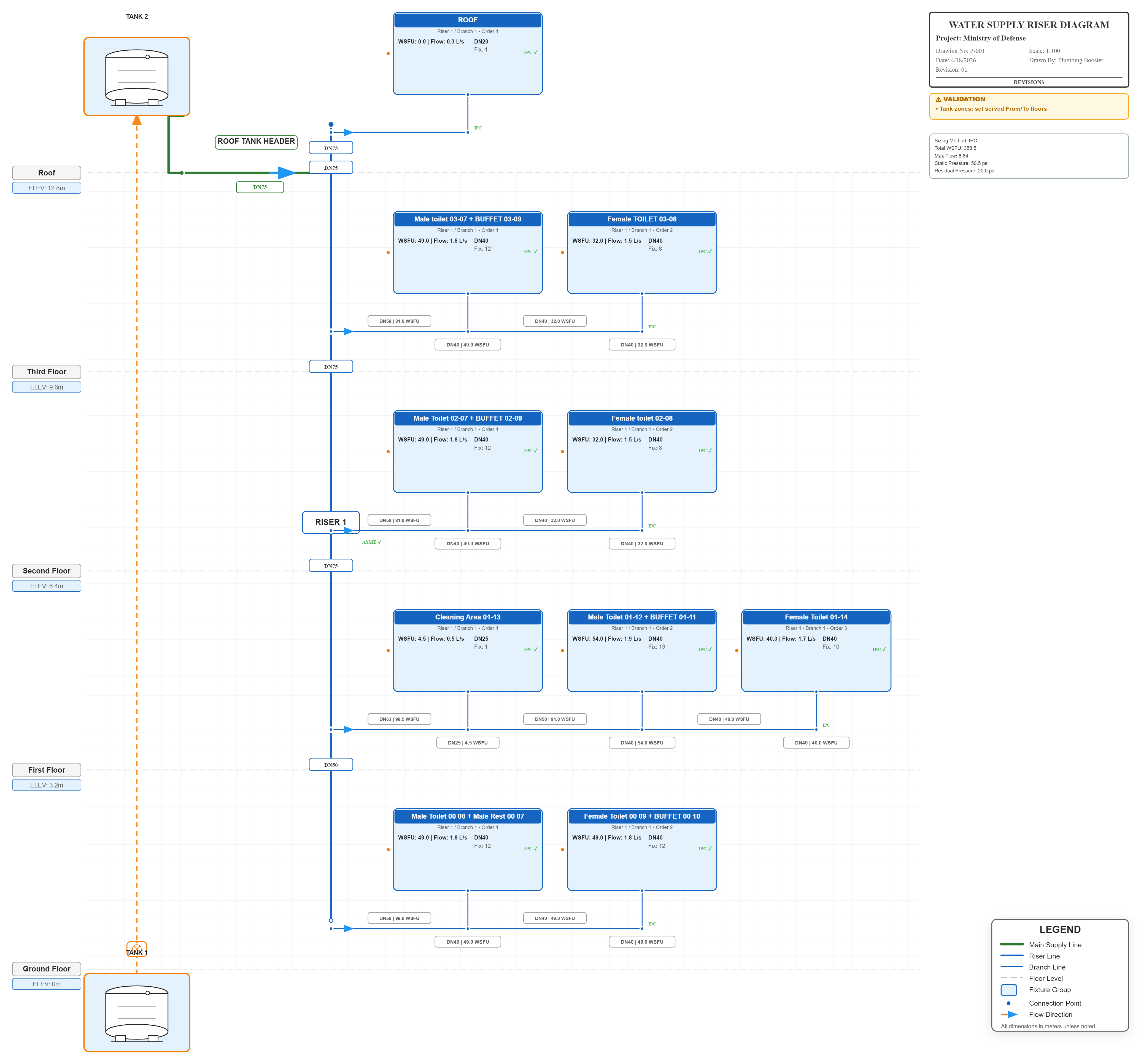The width and height of the screenshot is (1141, 1064).
Task: Click the IPC checkmark in Female TOILET 03-08 card
Action: click(705, 251)
